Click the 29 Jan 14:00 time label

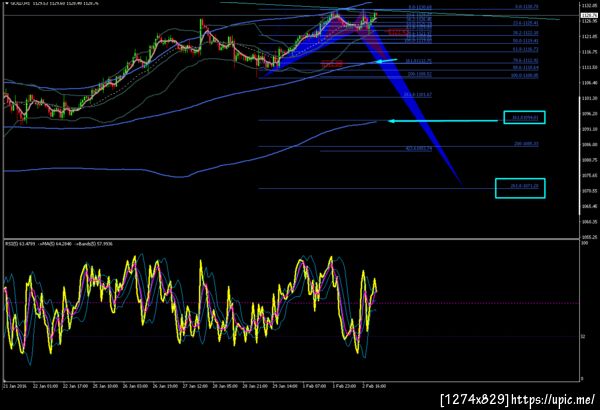[285, 386]
